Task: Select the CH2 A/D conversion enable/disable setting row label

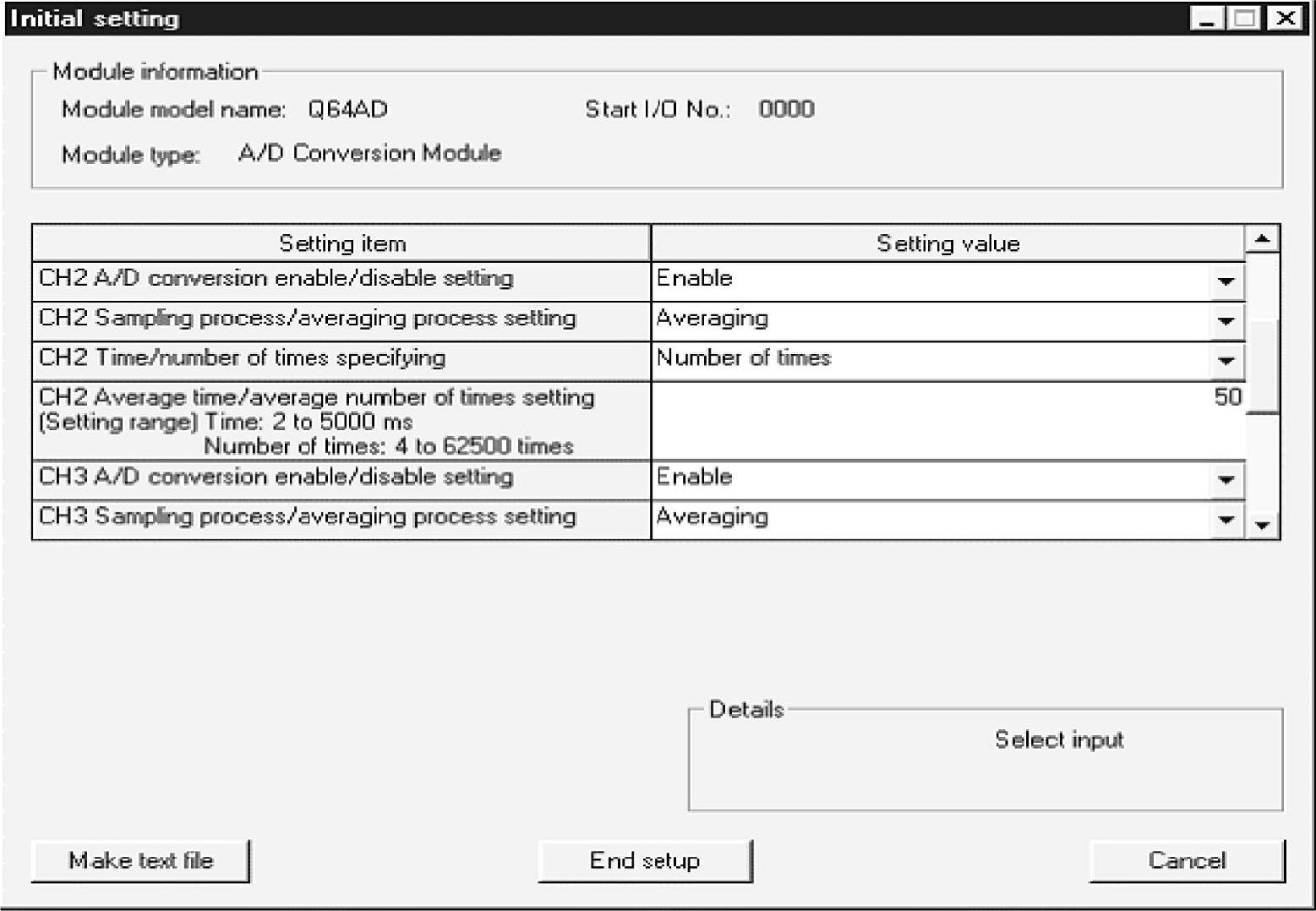Action: point(341,281)
